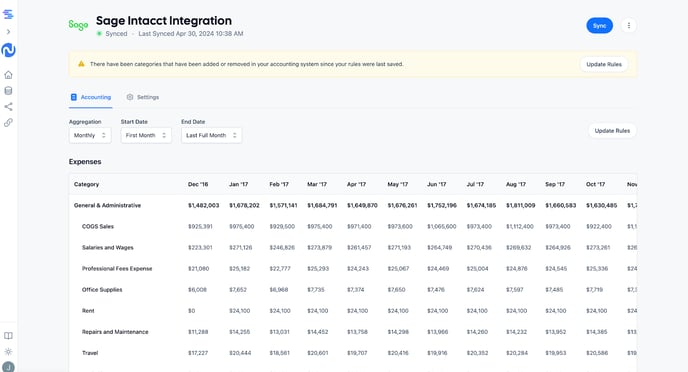The width and height of the screenshot is (688, 372).
Task: Select the Rent row label
Action: (x=88, y=311)
